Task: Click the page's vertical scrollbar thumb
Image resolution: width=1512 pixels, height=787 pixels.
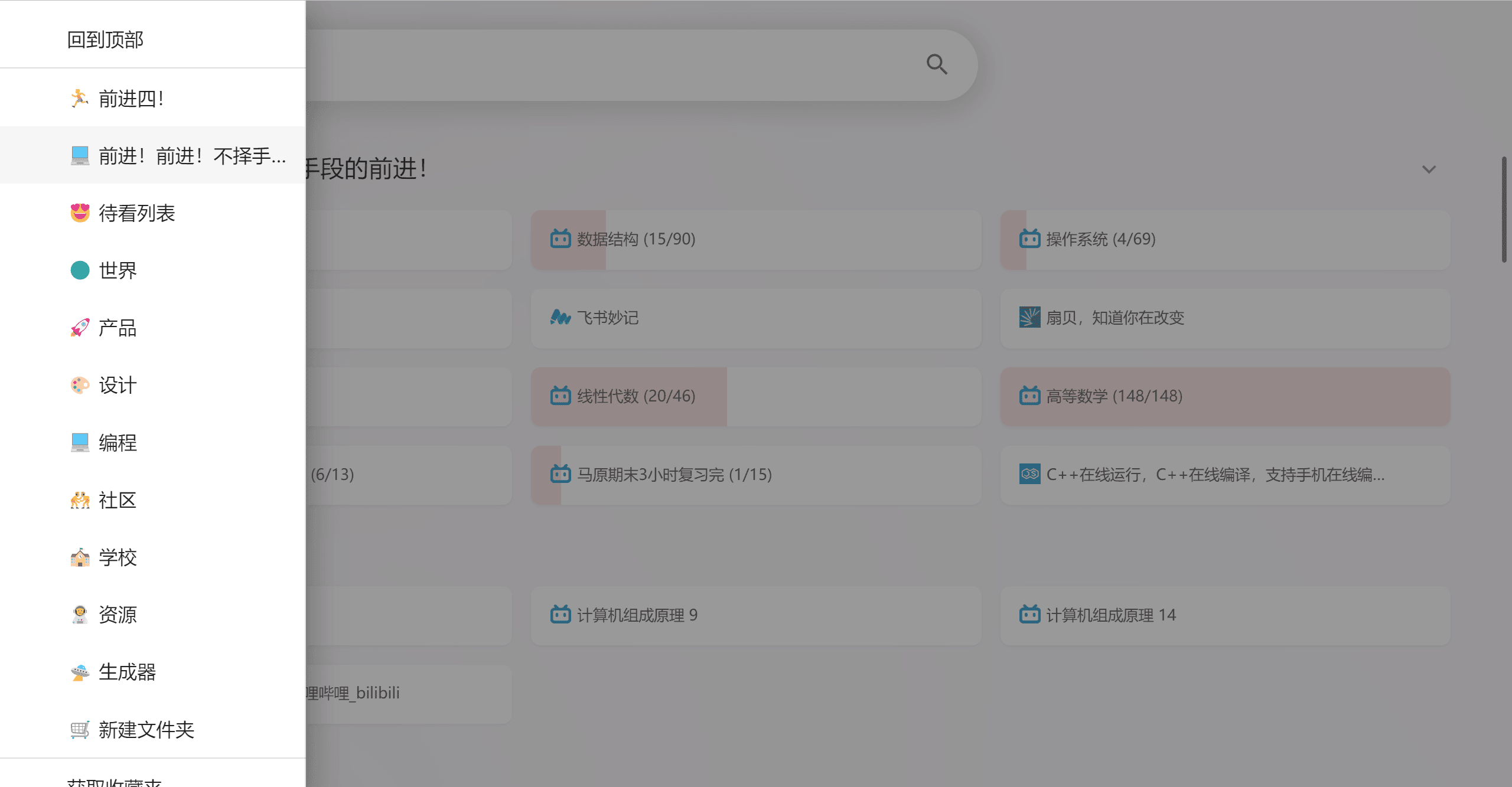Action: coord(1504,210)
